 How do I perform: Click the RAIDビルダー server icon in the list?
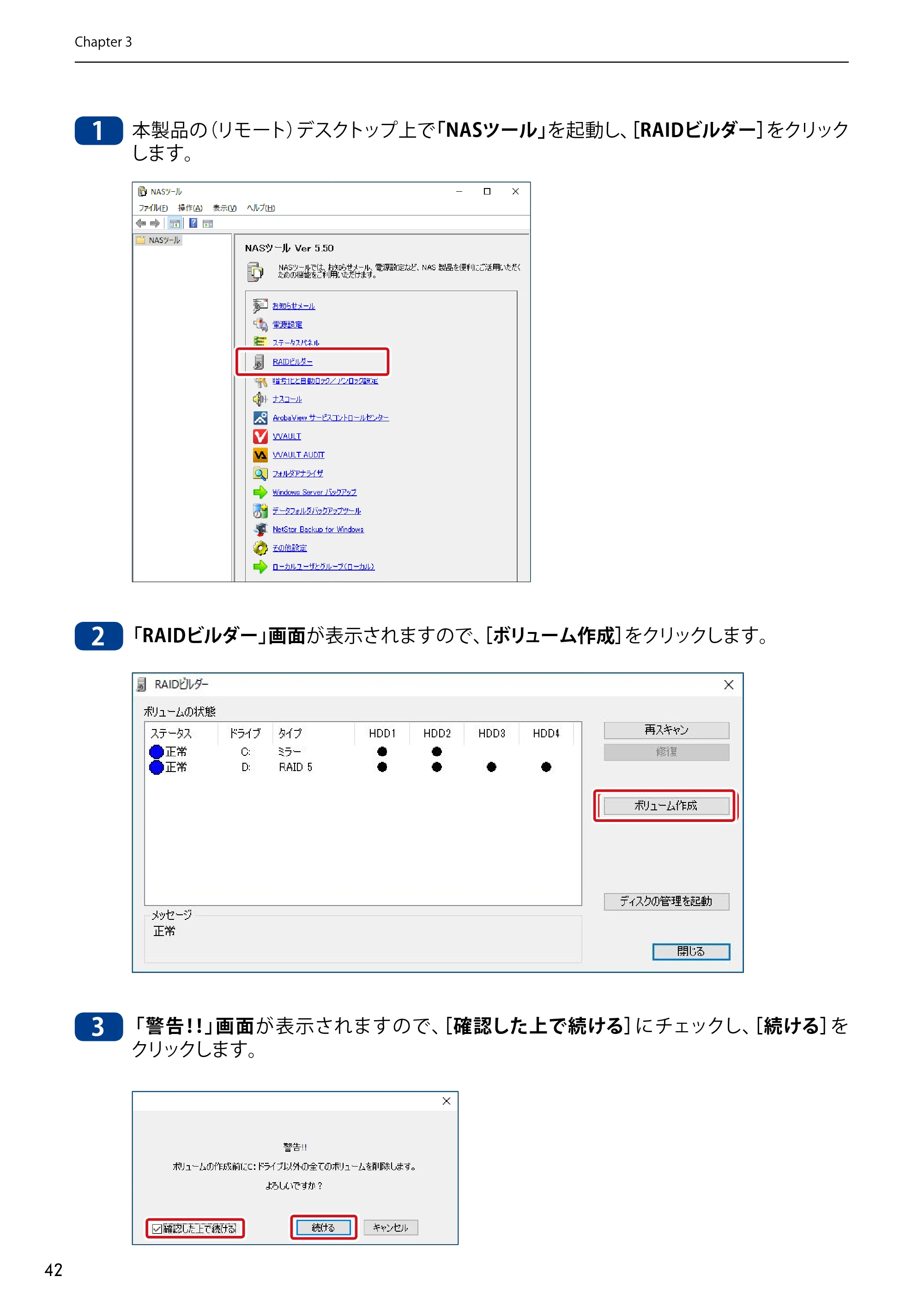coord(259,361)
